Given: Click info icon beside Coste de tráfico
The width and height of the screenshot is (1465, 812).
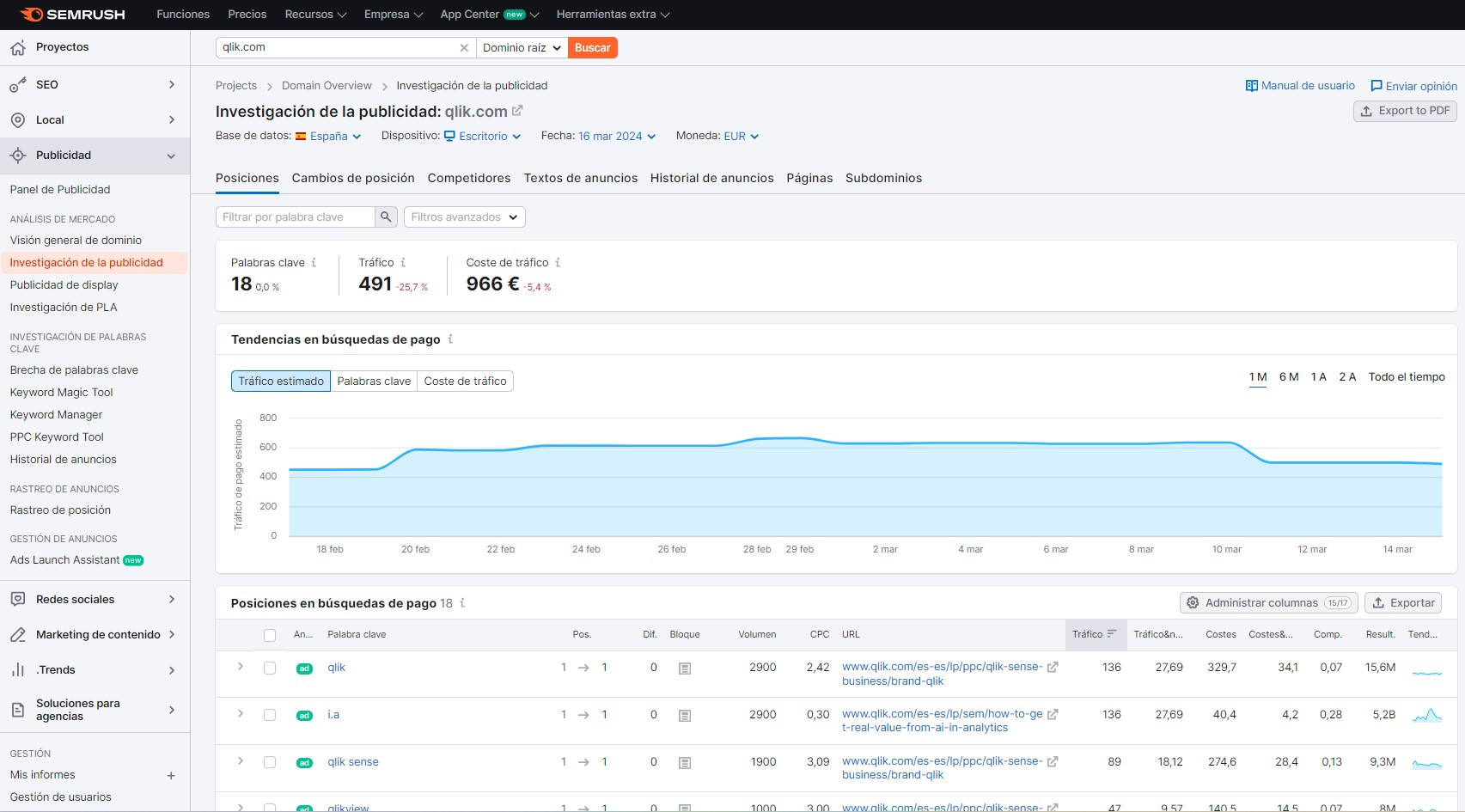Looking at the screenshot, I should [558, 263].
